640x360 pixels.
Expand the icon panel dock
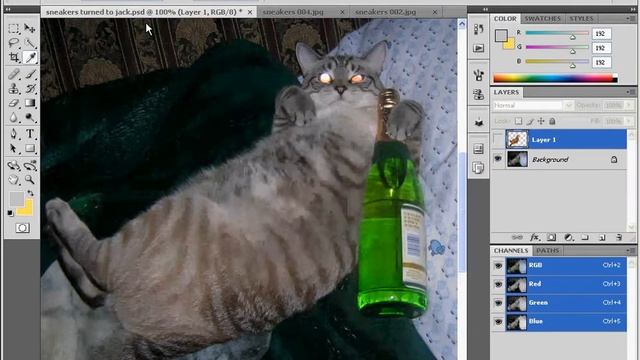tap(485, 9)
